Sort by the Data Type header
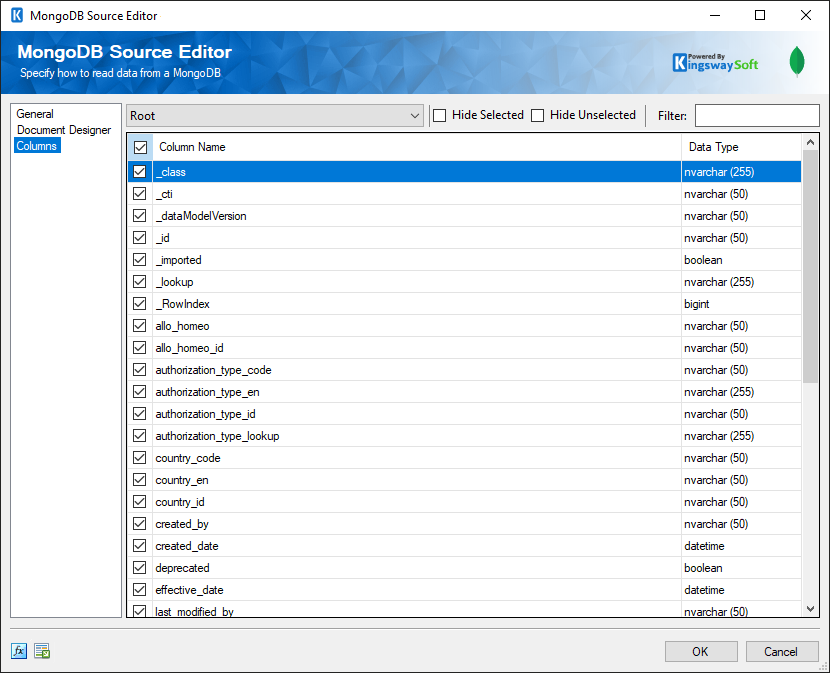Image resolution: width=830 pixels, height=673 pixels. [714, 147]
